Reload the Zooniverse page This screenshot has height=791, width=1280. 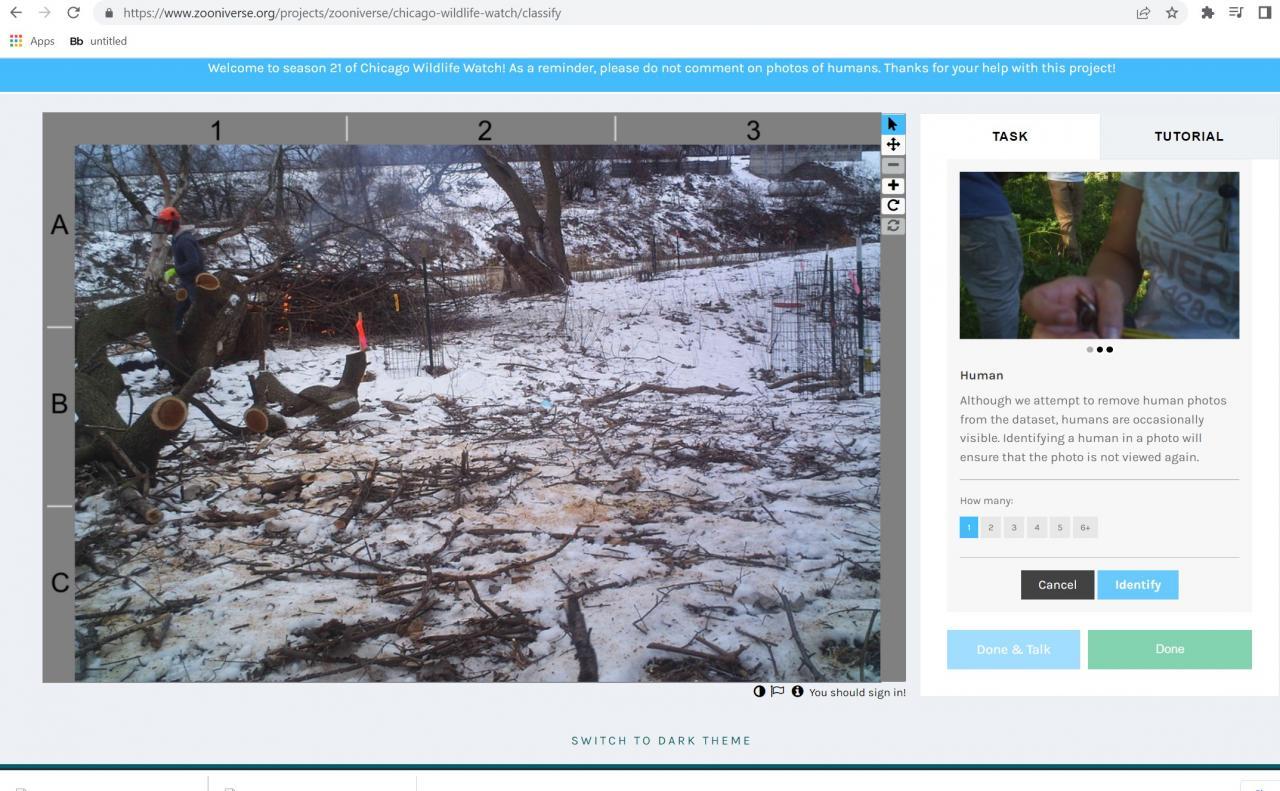point(73,13)
